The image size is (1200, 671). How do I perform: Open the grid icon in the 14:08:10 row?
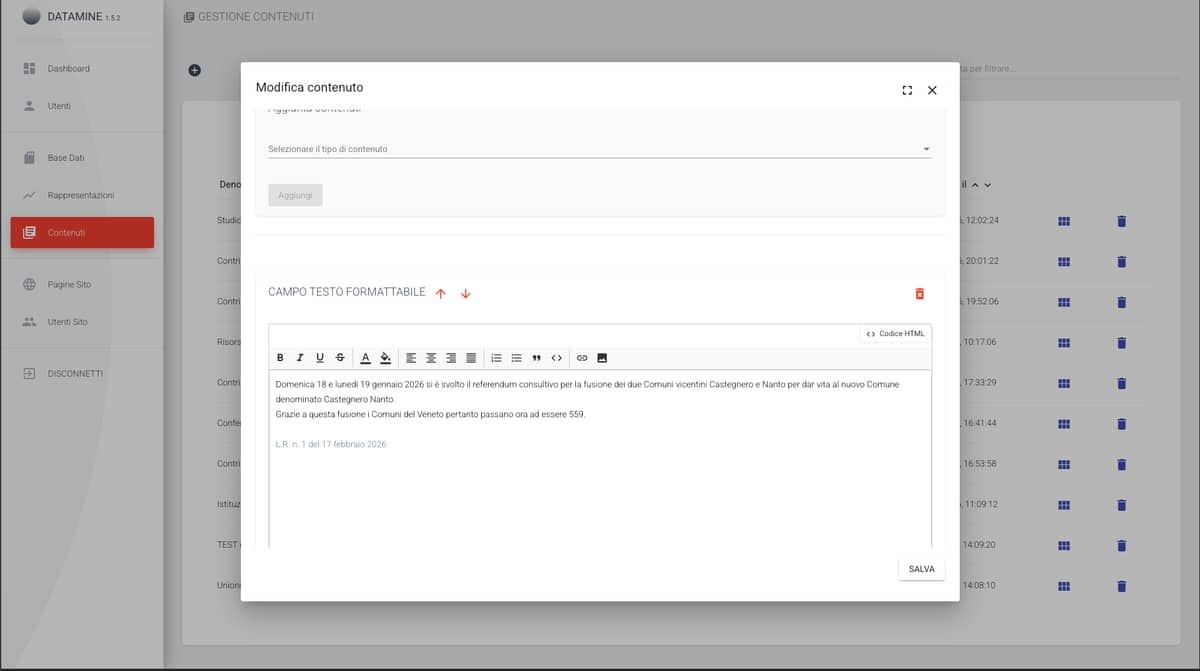click(x=1064, y=586)
